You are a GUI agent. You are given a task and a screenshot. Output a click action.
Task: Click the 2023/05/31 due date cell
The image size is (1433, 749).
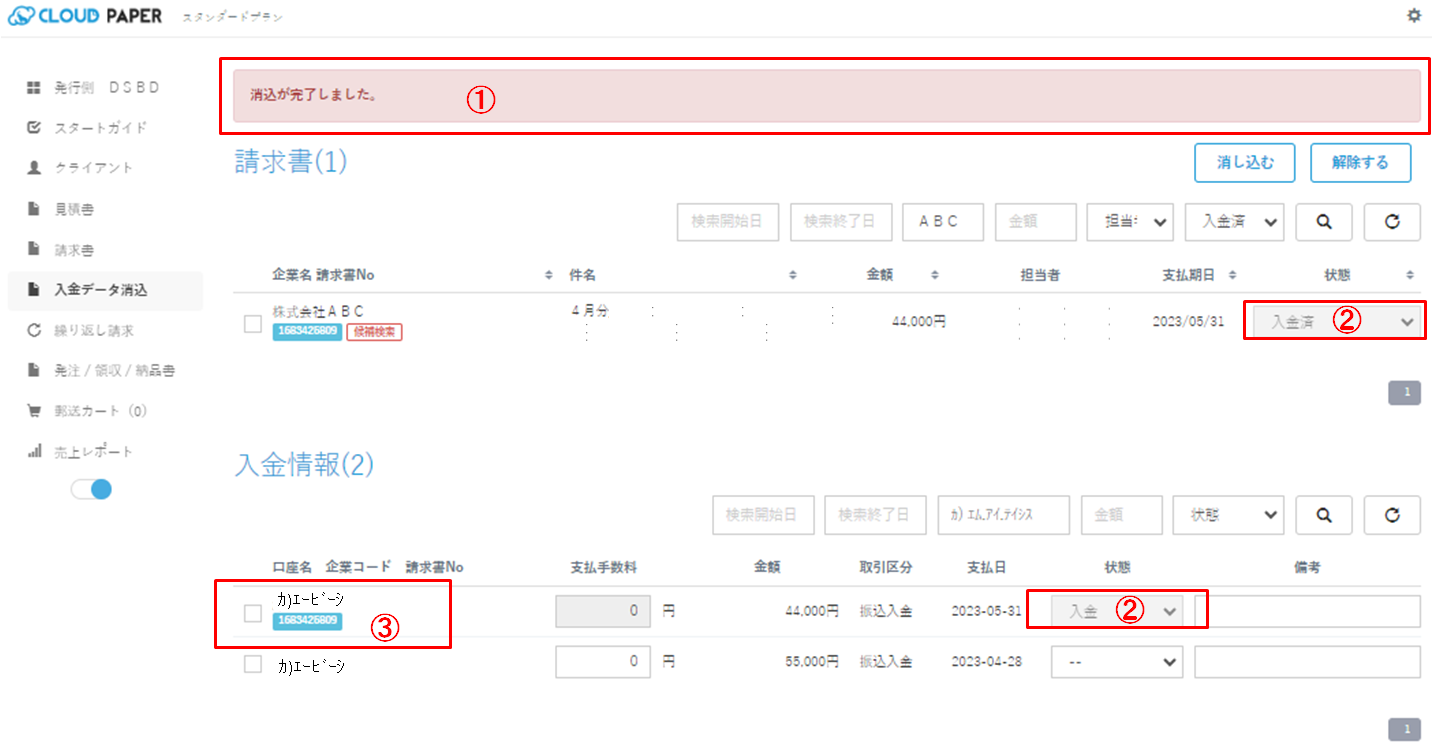click(x=1188, y=322)
